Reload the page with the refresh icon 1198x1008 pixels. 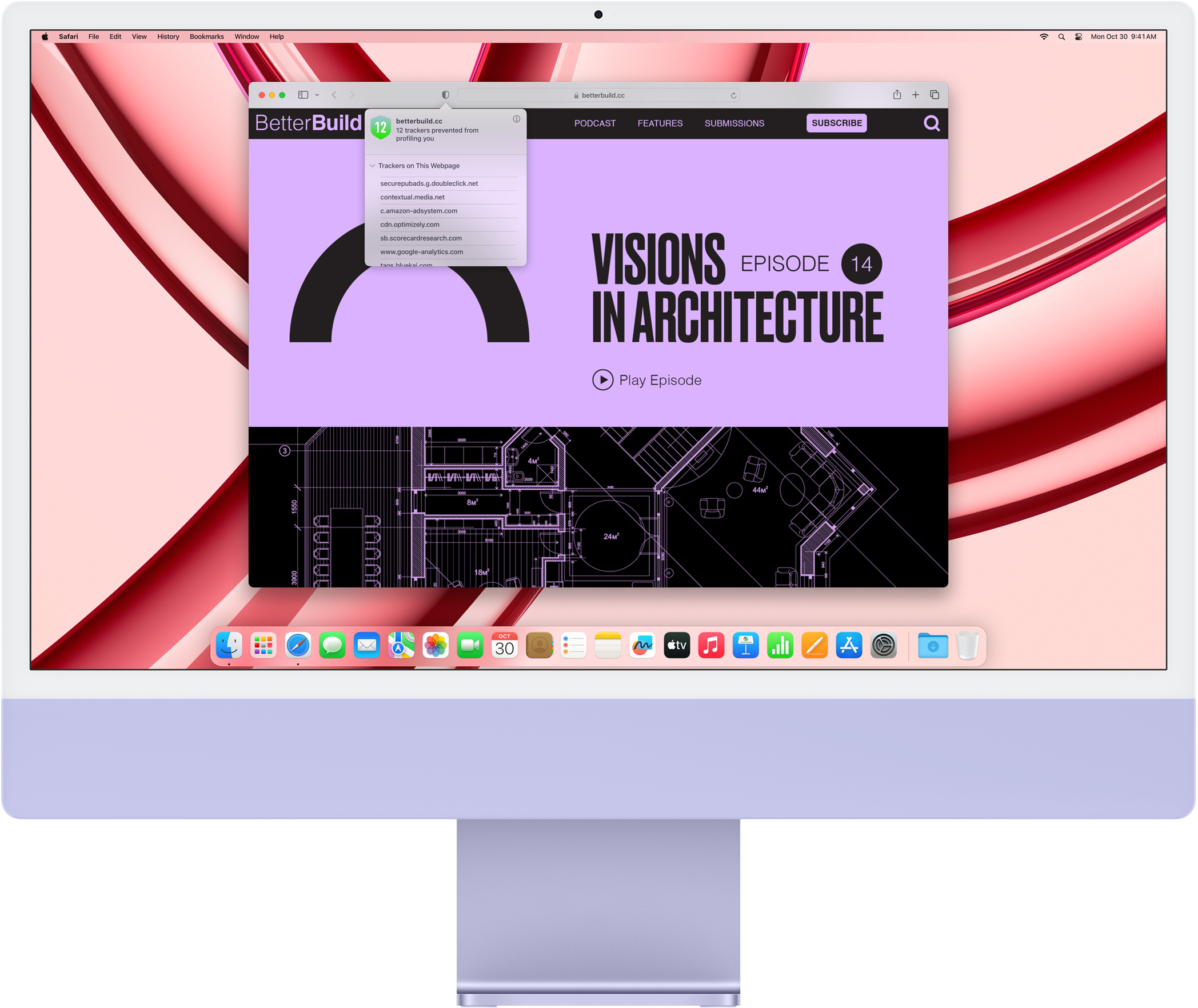tap(733, 95)
